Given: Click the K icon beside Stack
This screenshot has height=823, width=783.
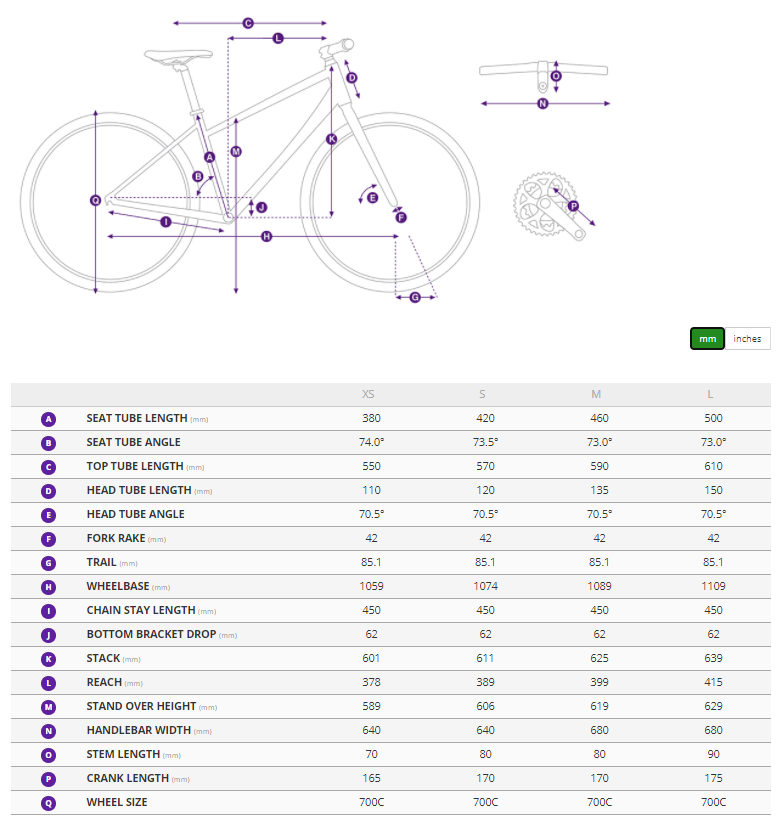Looking at the screenshot, I should (49, 659).
